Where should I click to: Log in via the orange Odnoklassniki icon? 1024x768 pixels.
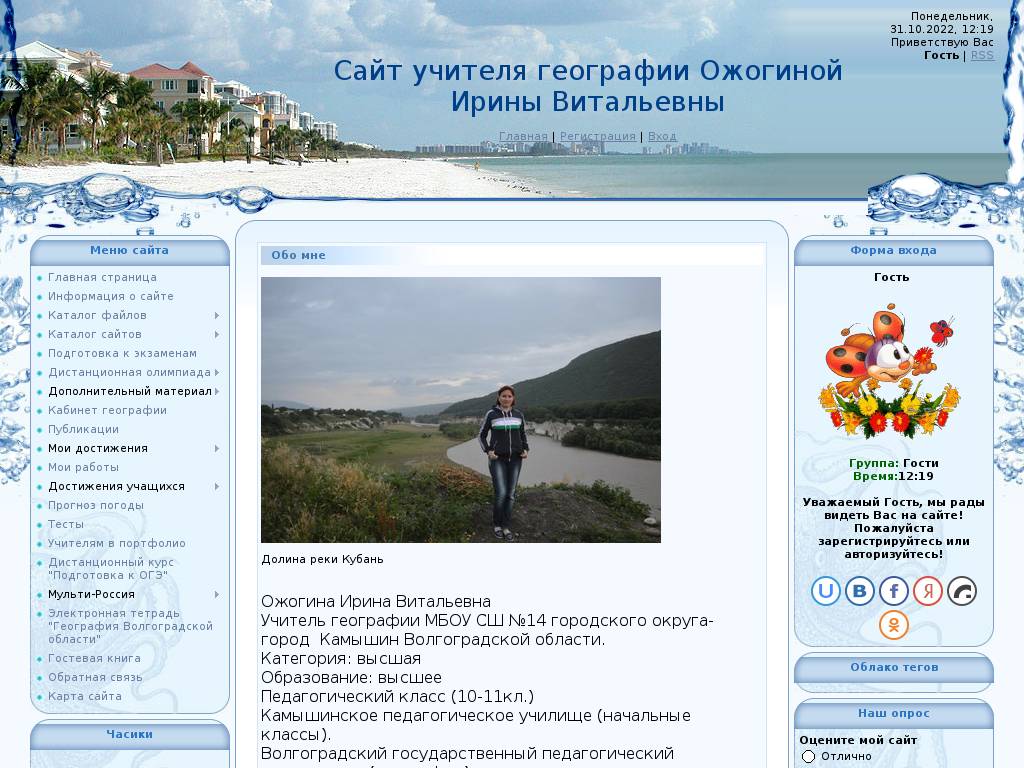[x=894, y=625]
